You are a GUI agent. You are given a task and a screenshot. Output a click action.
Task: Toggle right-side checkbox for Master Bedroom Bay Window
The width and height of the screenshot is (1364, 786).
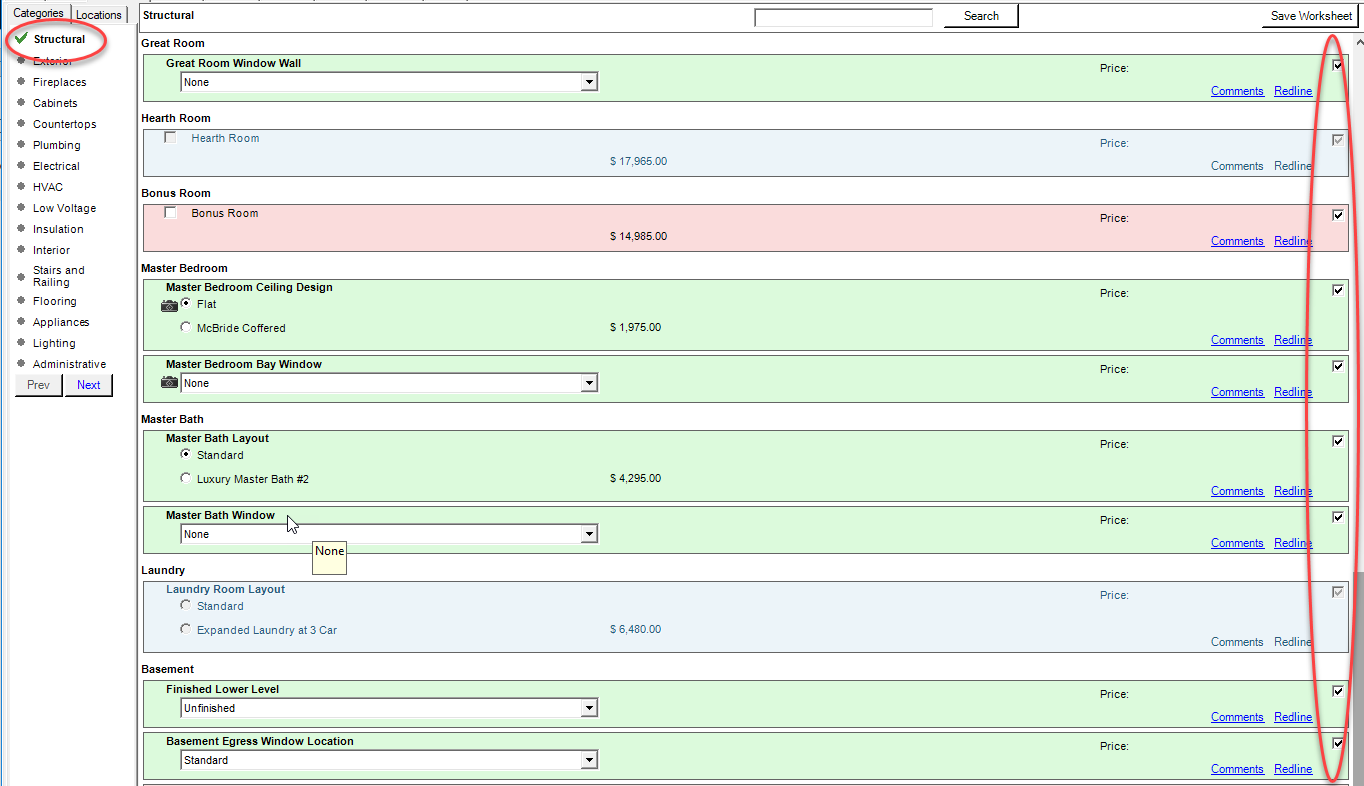(x=1338, y=366)
